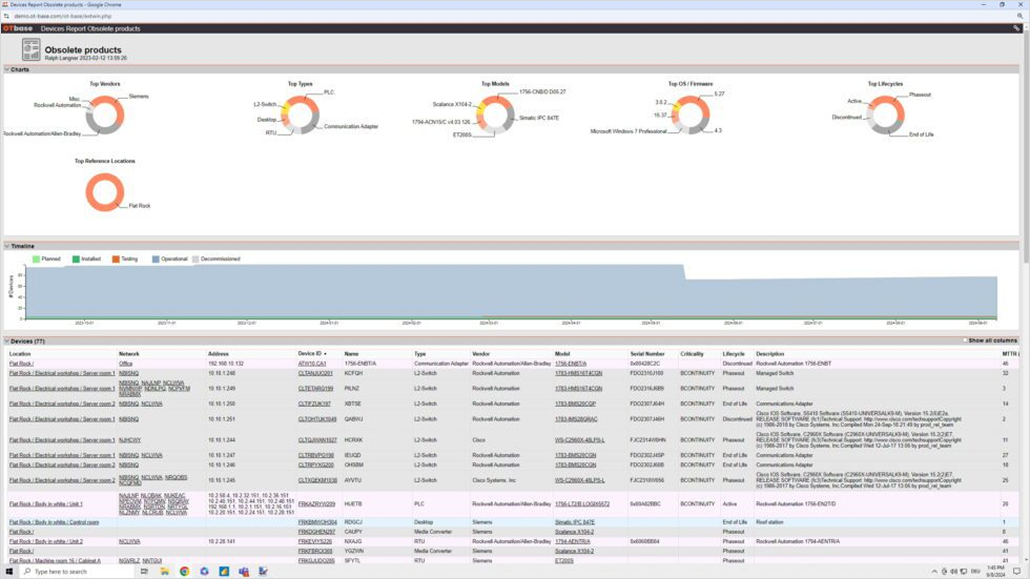Click the page vertical scrollbar
The image size is (1030, 579).
click(x=1025, y=148)
